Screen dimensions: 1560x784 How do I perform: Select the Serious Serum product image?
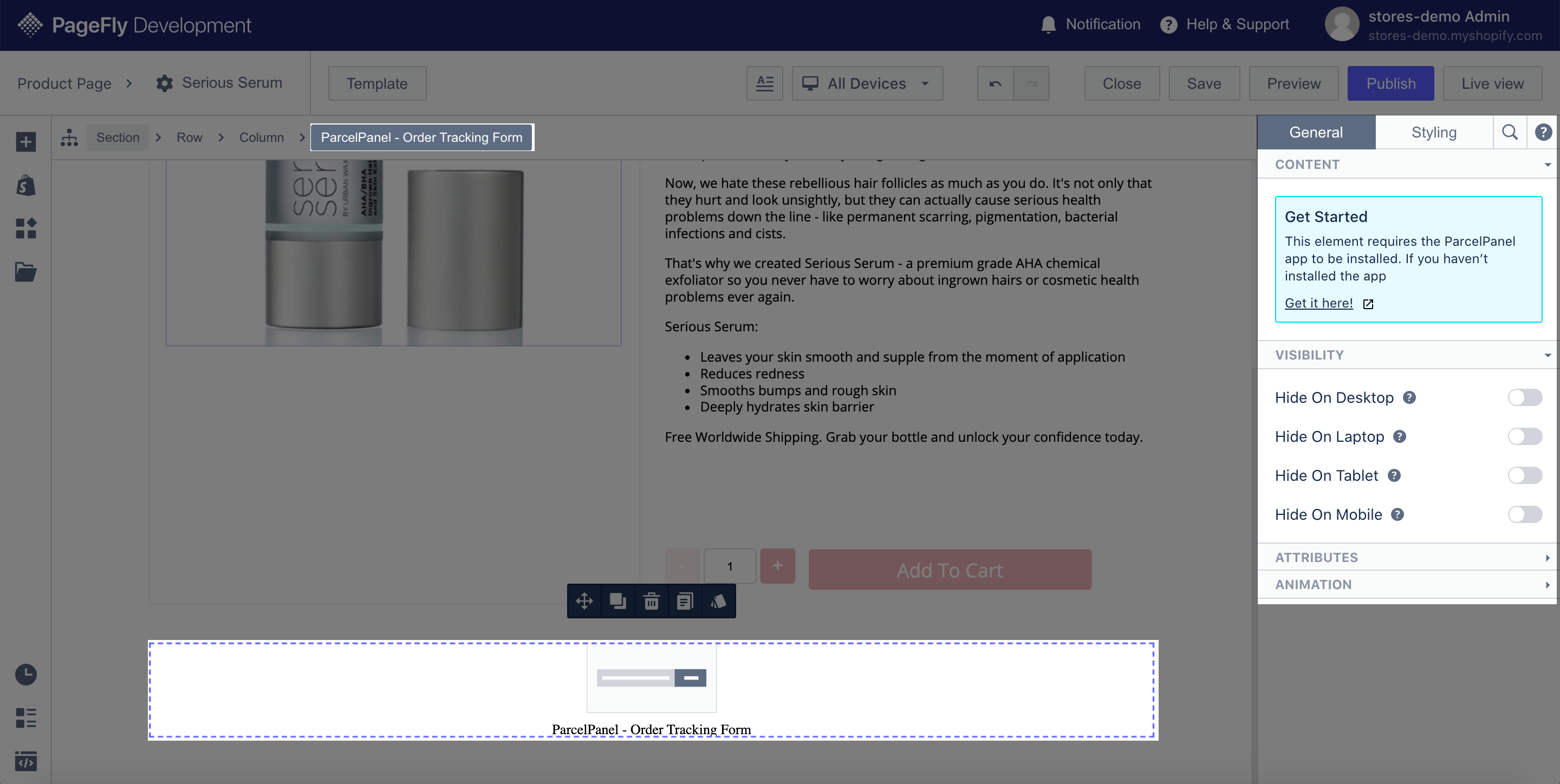point(394,253)
